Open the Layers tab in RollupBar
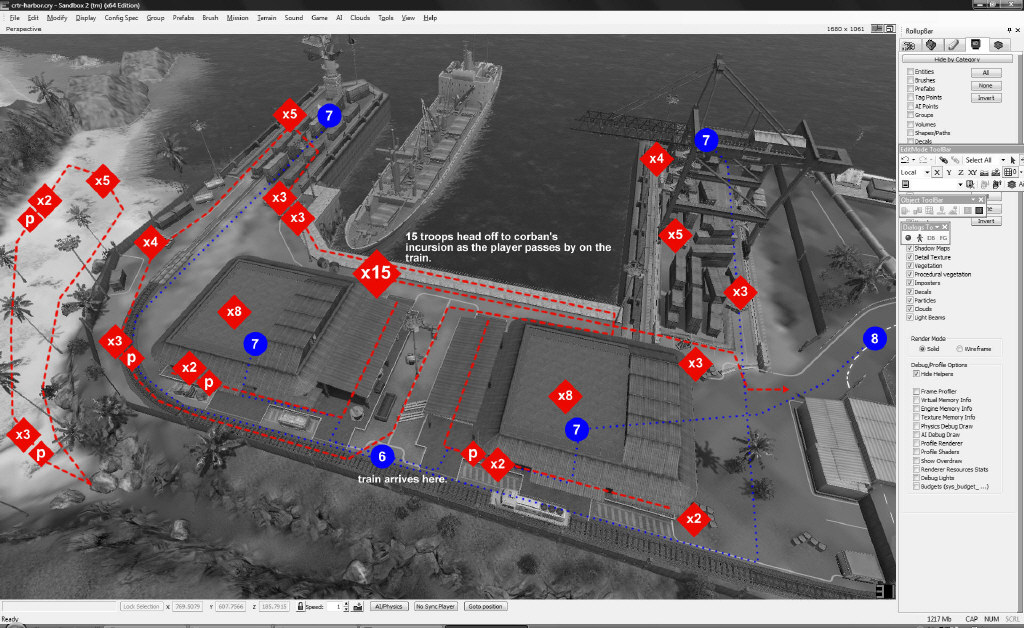The width and height of the screenshot is (1024, 628). click(998, 45)
